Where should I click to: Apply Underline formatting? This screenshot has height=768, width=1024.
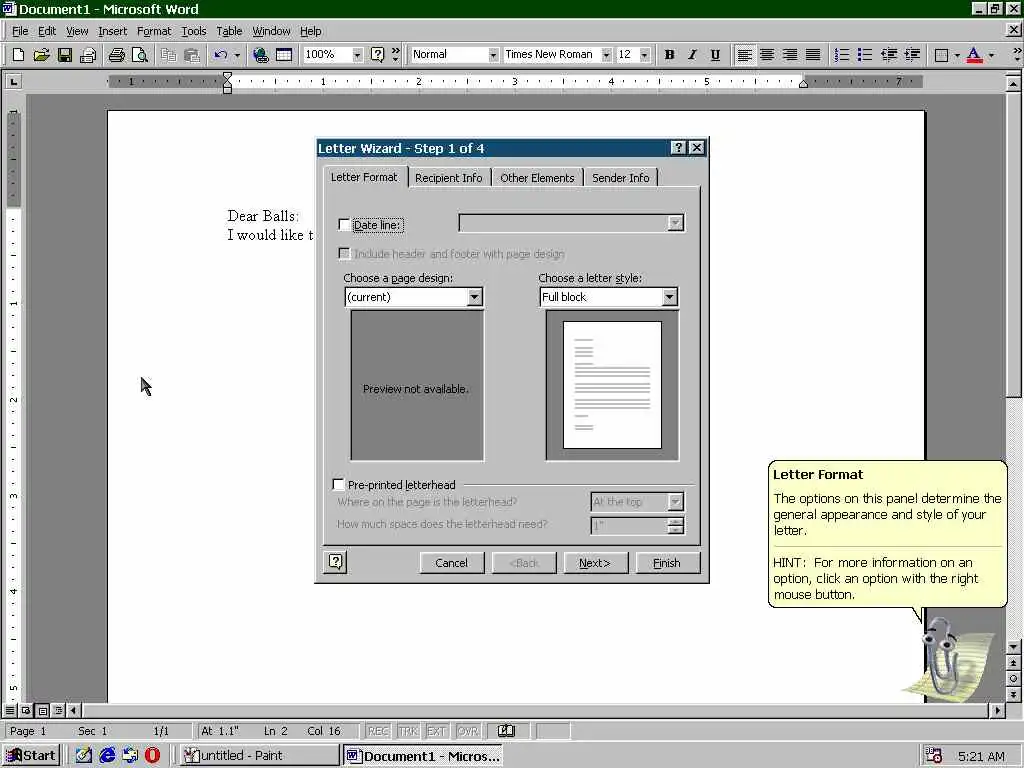click(x=716, y=55)
